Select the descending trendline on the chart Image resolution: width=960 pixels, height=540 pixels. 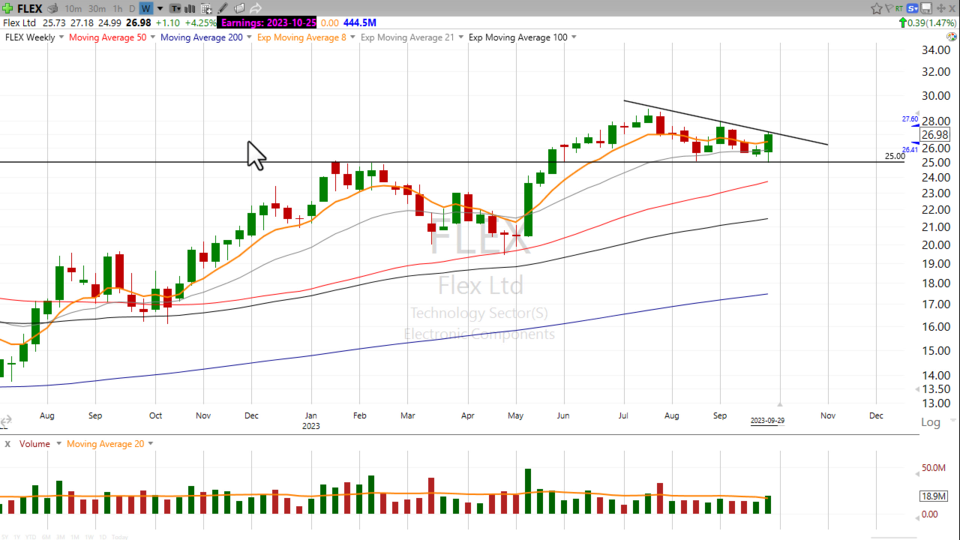point(726,123)
